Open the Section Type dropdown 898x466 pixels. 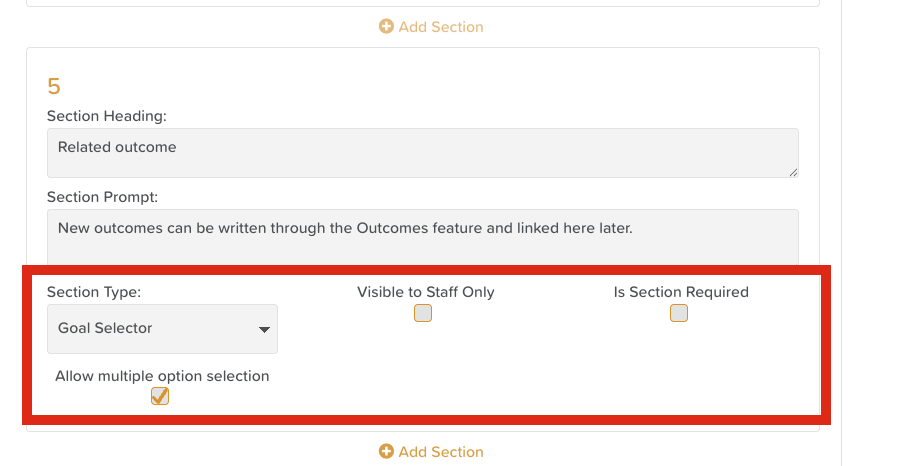tap(162, 329)
